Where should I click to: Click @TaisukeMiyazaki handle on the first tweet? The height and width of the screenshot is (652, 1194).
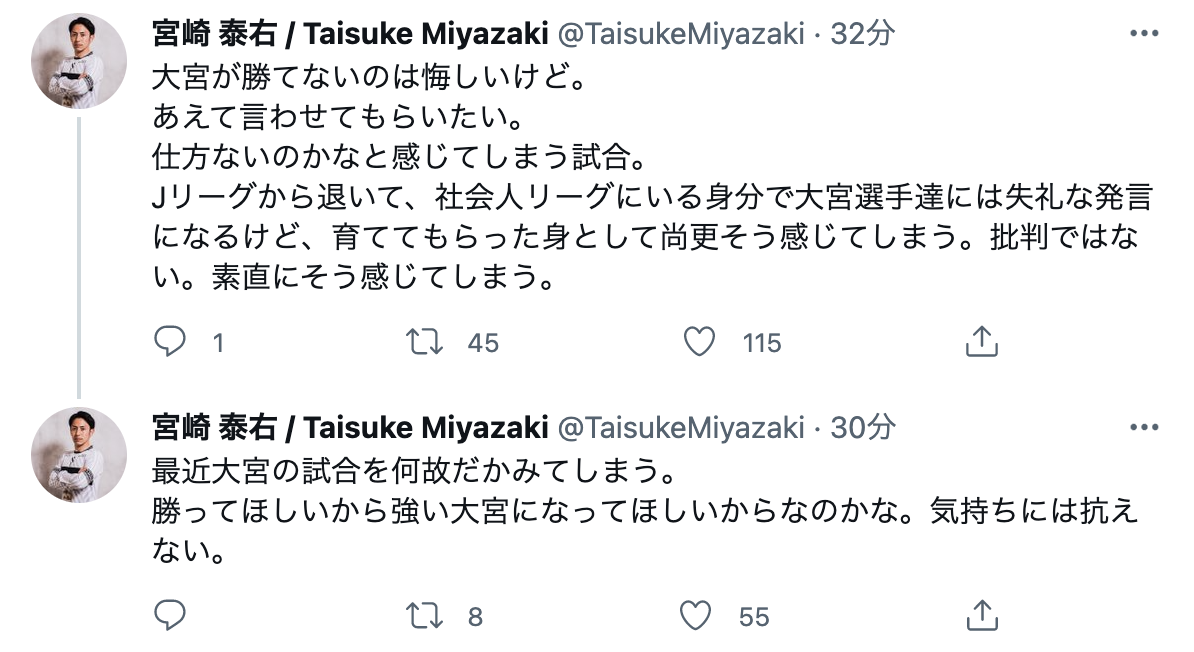coord(680,33)
